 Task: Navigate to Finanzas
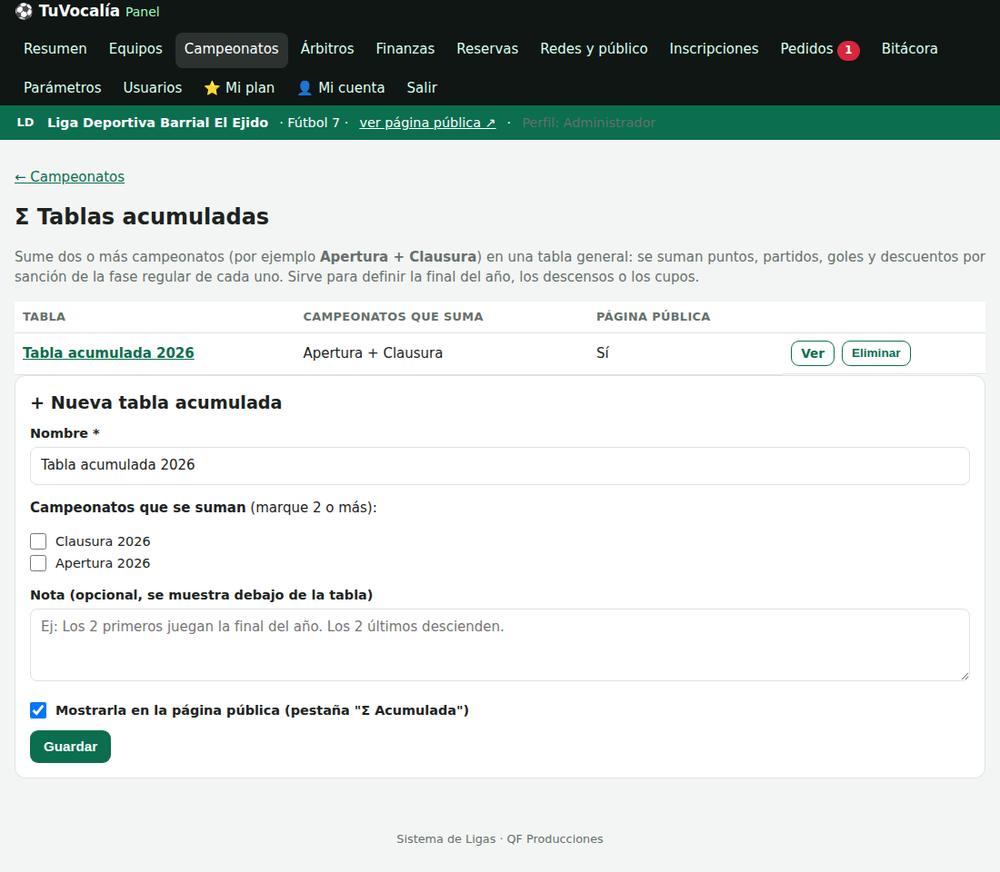coord(405,49)
